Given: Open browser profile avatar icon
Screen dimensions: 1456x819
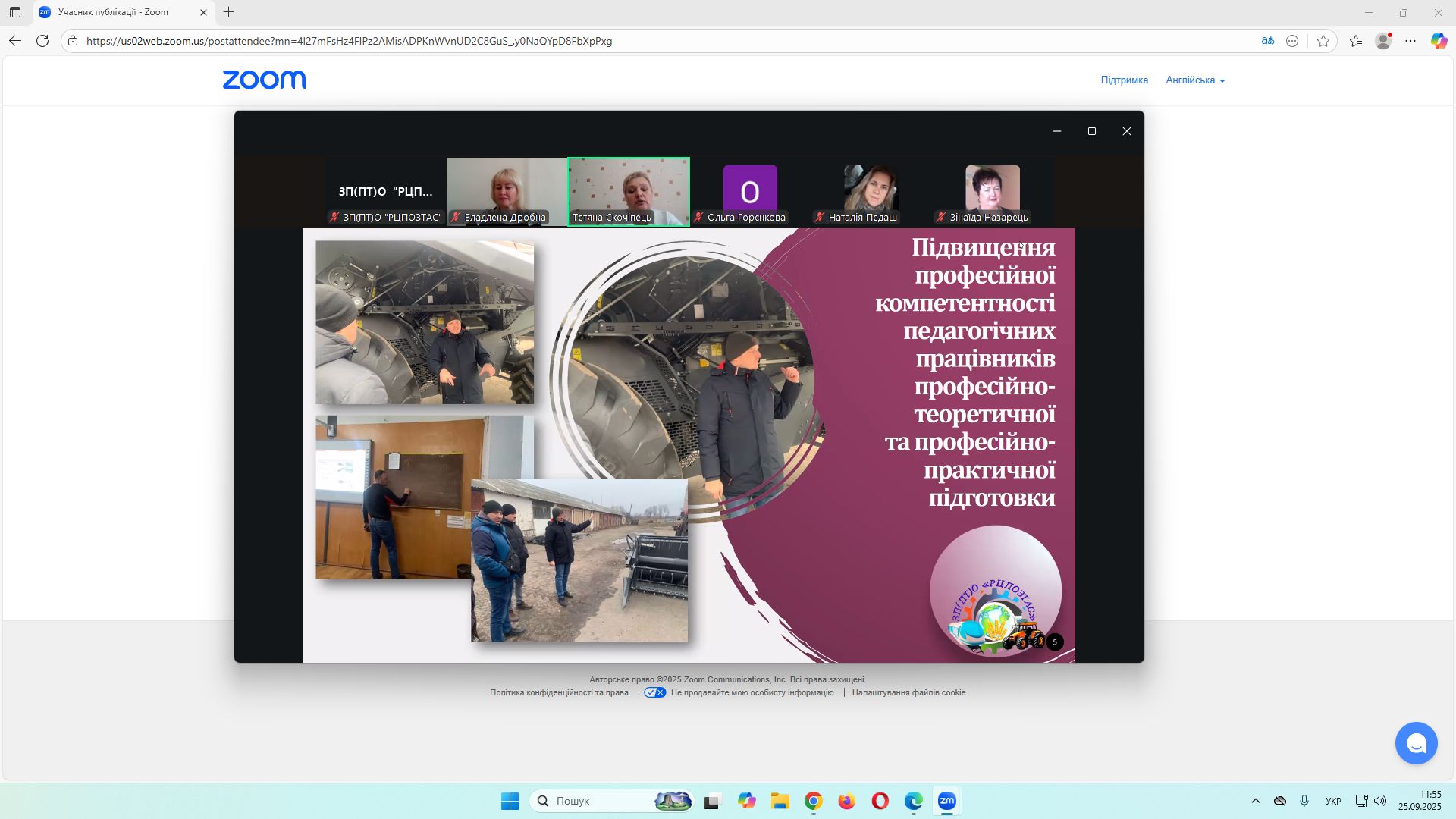Looking at the screenshot, I should click(x=1383, y=41).
